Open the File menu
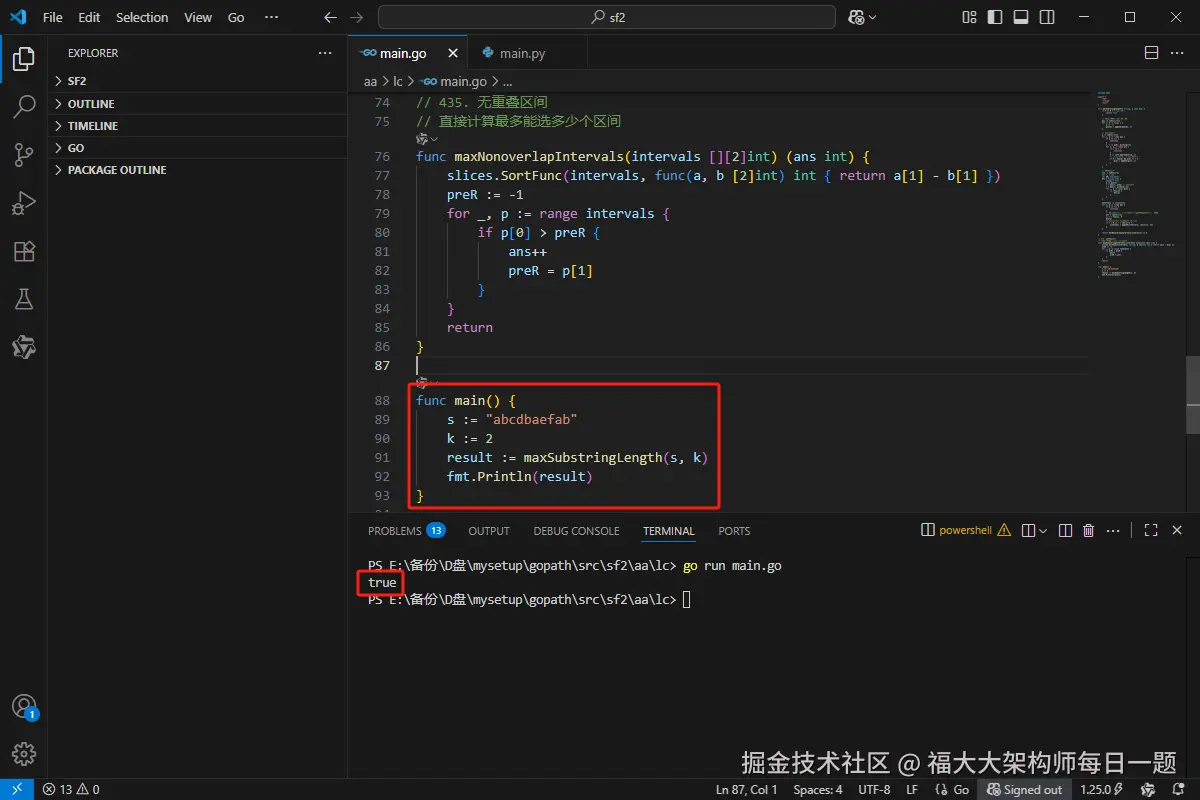The height and width of the screenshot is (800, 1200). click(x=53, y=17)
